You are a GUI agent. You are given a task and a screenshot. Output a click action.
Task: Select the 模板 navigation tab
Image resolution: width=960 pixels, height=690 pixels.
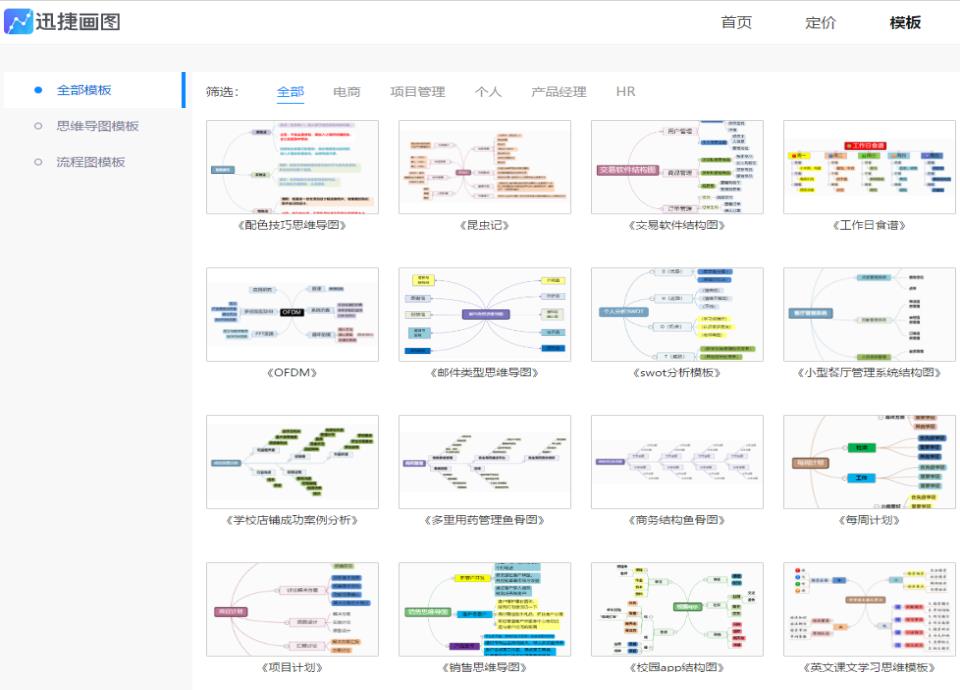905,23
